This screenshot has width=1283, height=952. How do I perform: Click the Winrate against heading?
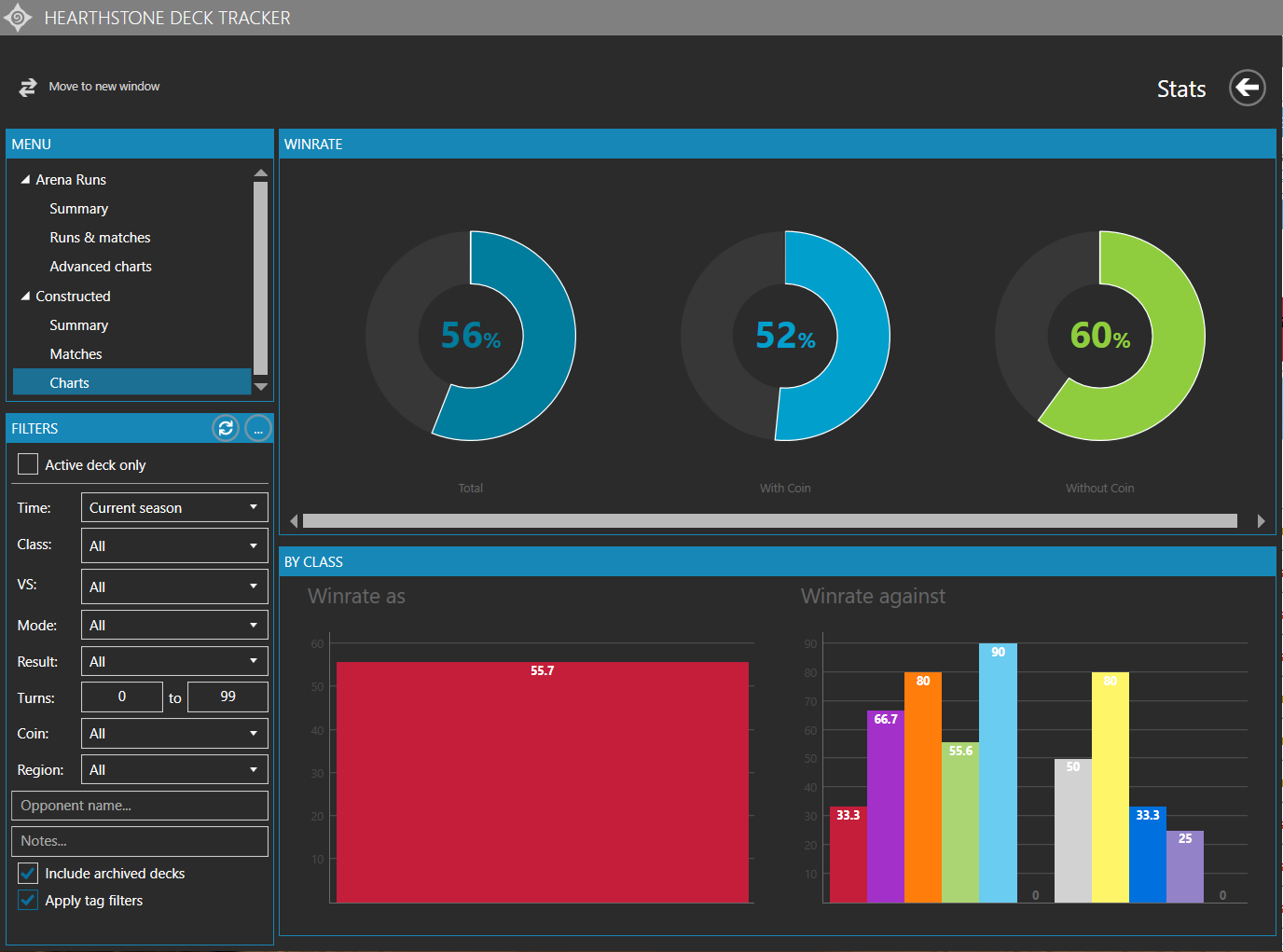[x=873, y=596]
